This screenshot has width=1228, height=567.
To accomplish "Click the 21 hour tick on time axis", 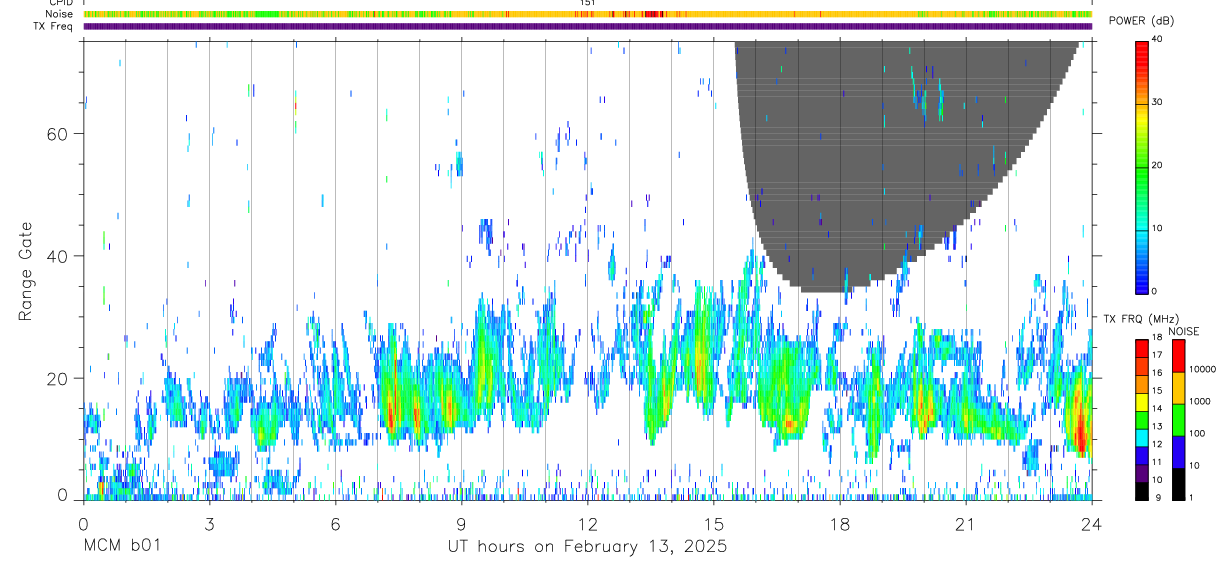I will [x=965, y=523].
